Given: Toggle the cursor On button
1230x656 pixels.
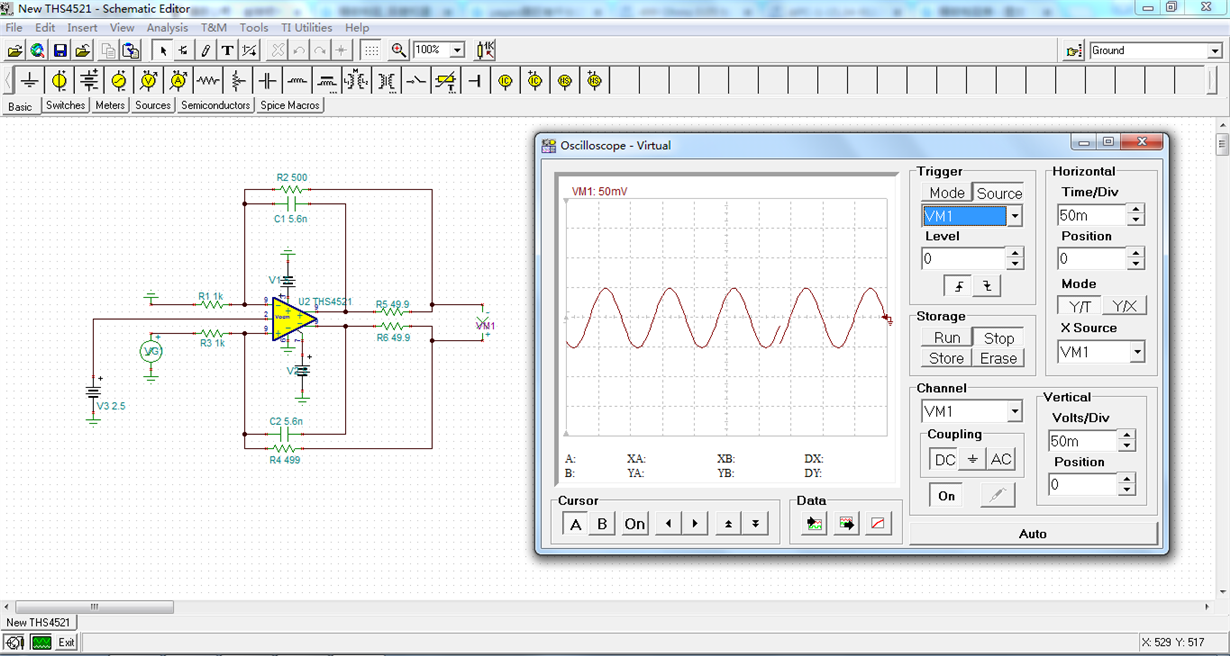Looking at the screenshot, I should click(x=634, y=524).
